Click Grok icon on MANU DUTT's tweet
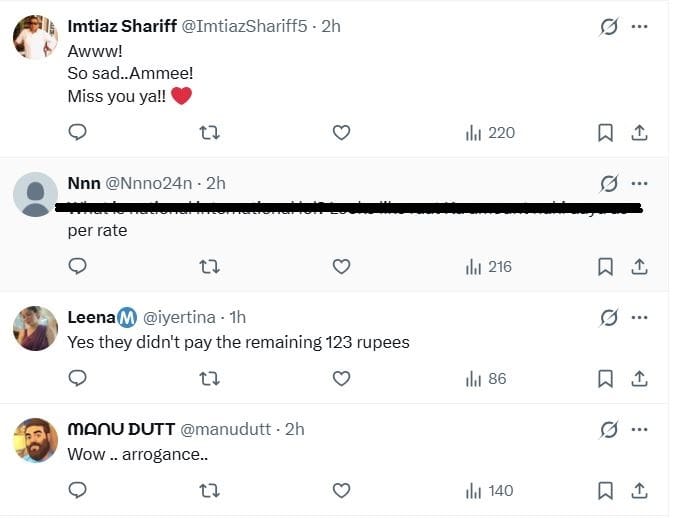This screenshot has height=518, width=675. tap(608, 429)
